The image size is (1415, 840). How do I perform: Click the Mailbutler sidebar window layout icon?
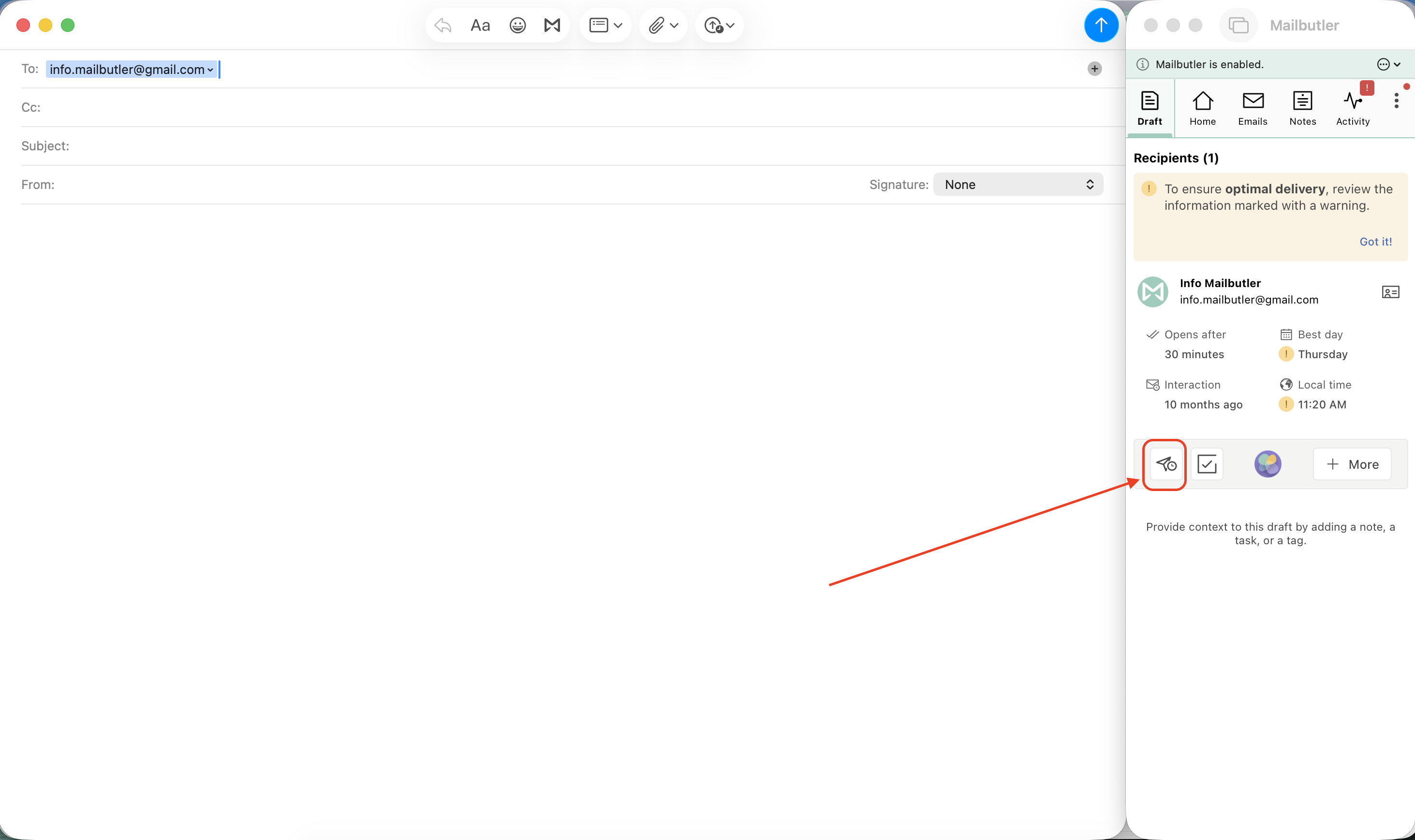[1238, 25]
